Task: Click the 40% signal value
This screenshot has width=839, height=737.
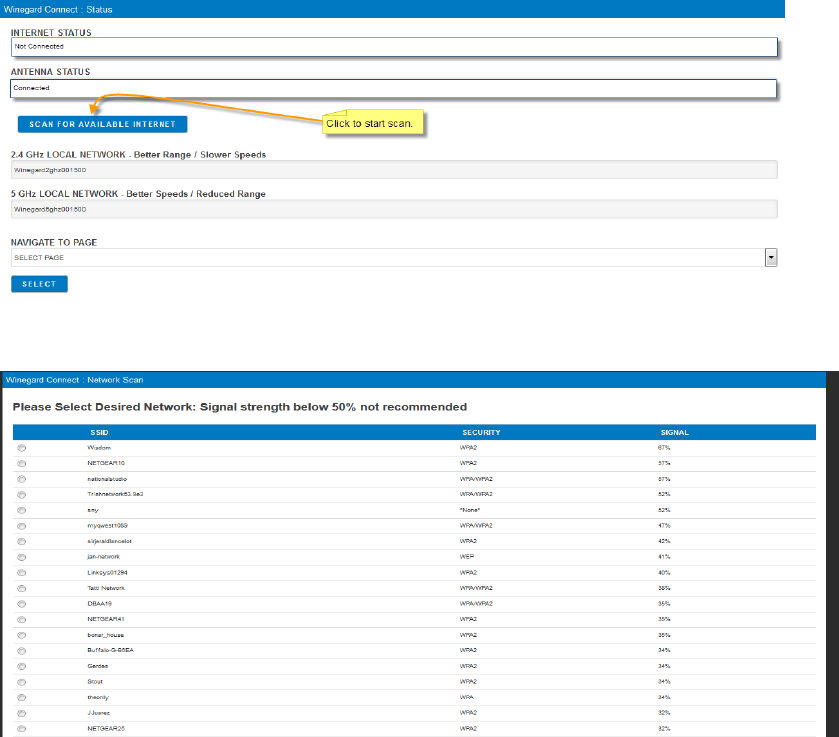Action: (x=664, y=573)
